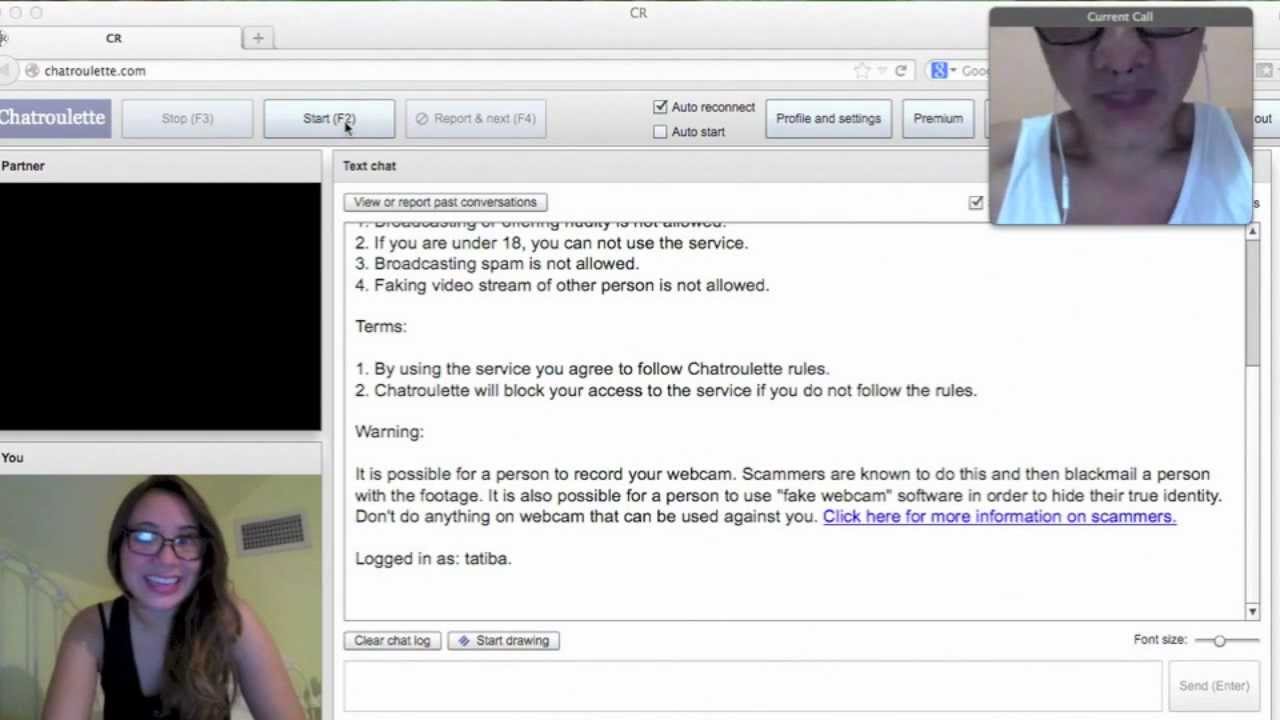Click 'Warning:' heading in chat
The image size is (1280, 720).
pyautogui.click(x=389, y=432)
